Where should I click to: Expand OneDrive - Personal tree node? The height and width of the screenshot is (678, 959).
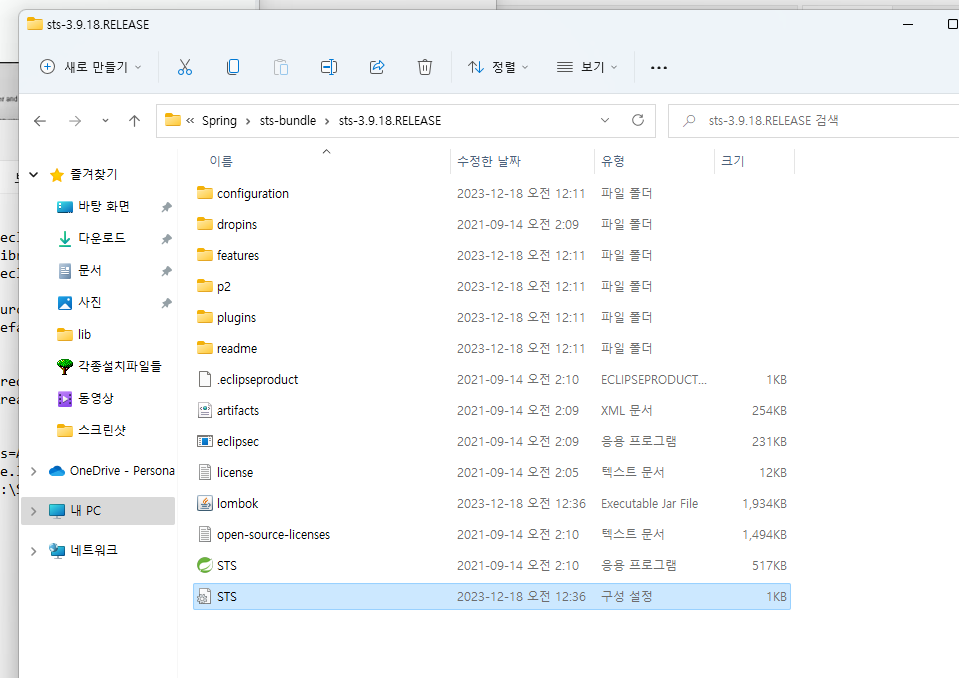34,471
